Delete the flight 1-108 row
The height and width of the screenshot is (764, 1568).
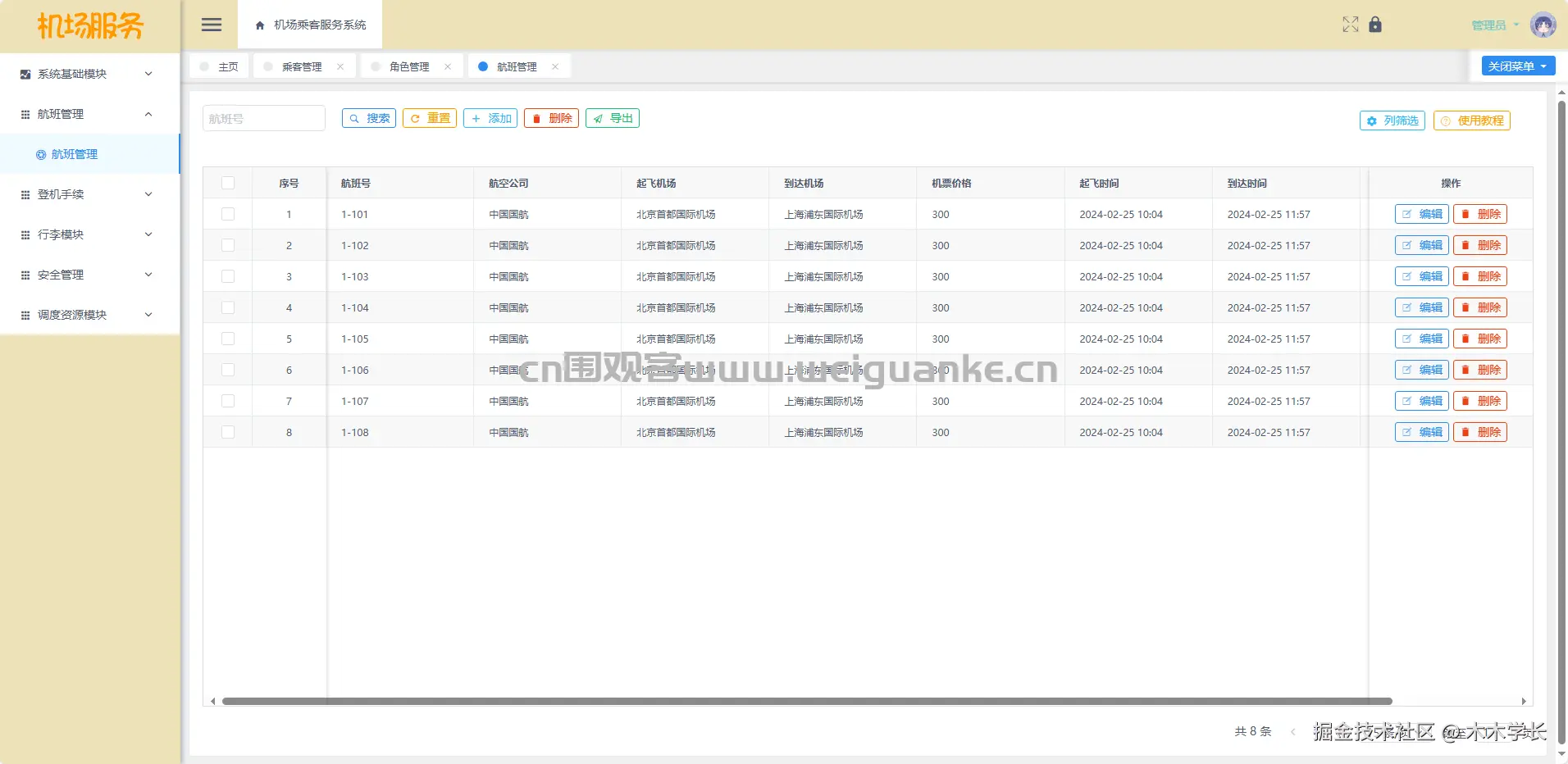pyautogui.click(x=1480, y=432)
